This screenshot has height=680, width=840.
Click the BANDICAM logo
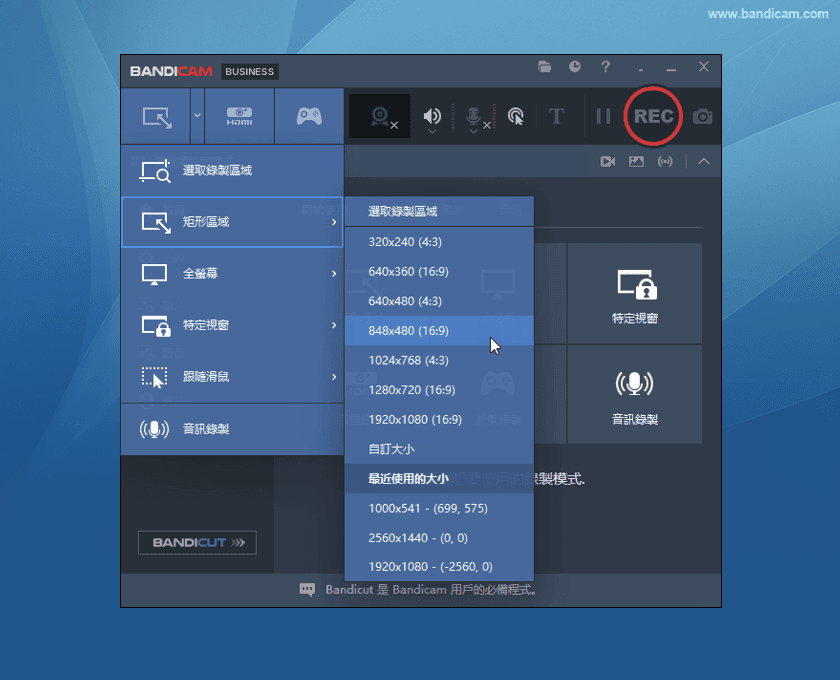coord(171,71)
